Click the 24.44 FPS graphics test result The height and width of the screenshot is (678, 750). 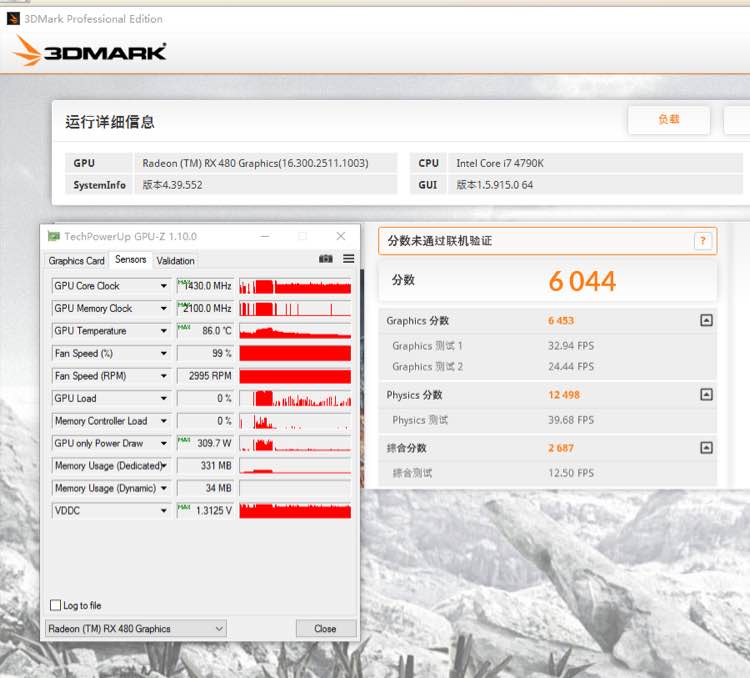pos(571,367)
